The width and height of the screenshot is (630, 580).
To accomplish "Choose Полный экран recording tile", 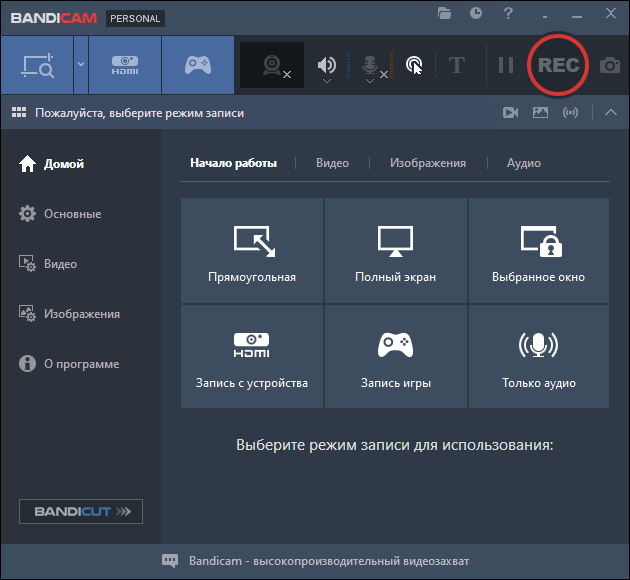I will click(396, 250).
